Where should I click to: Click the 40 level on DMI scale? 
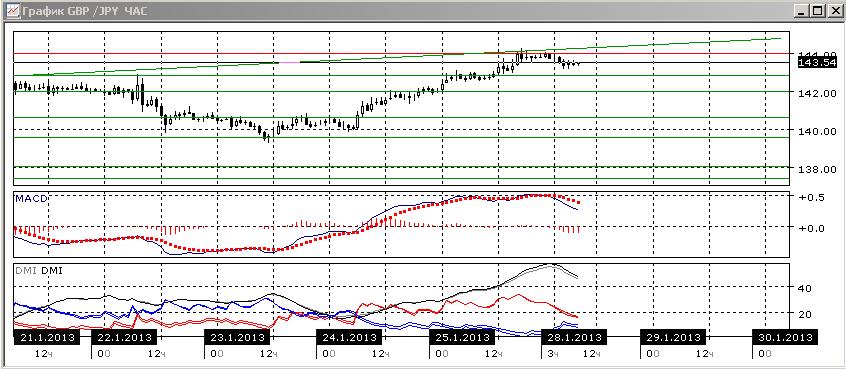point(805,288)
